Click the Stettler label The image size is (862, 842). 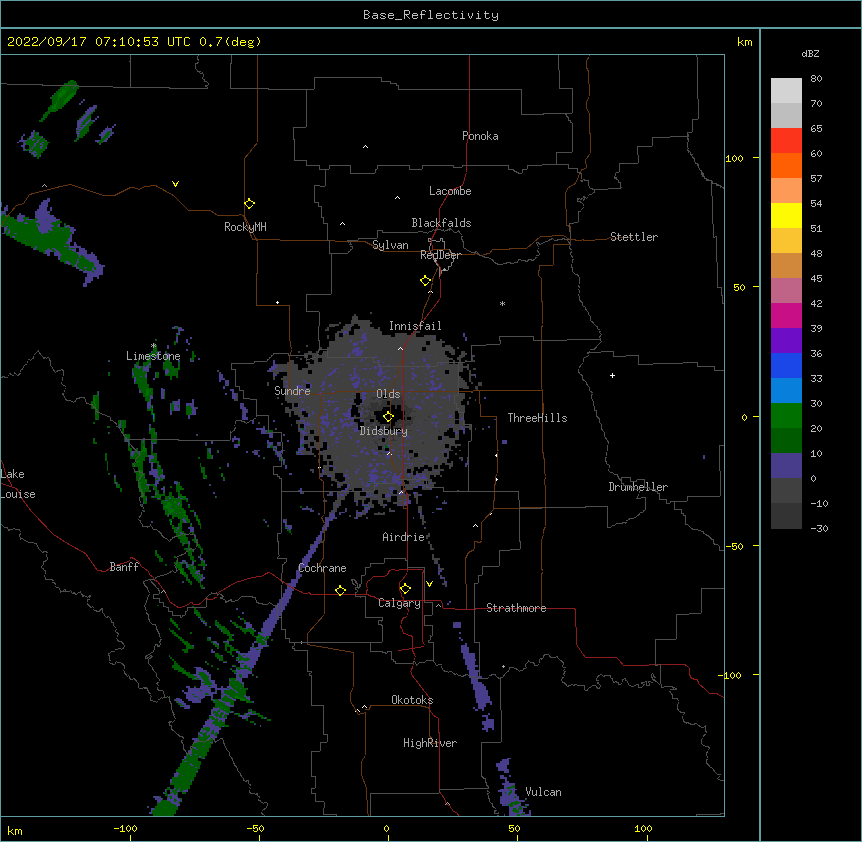click(634, 237)
